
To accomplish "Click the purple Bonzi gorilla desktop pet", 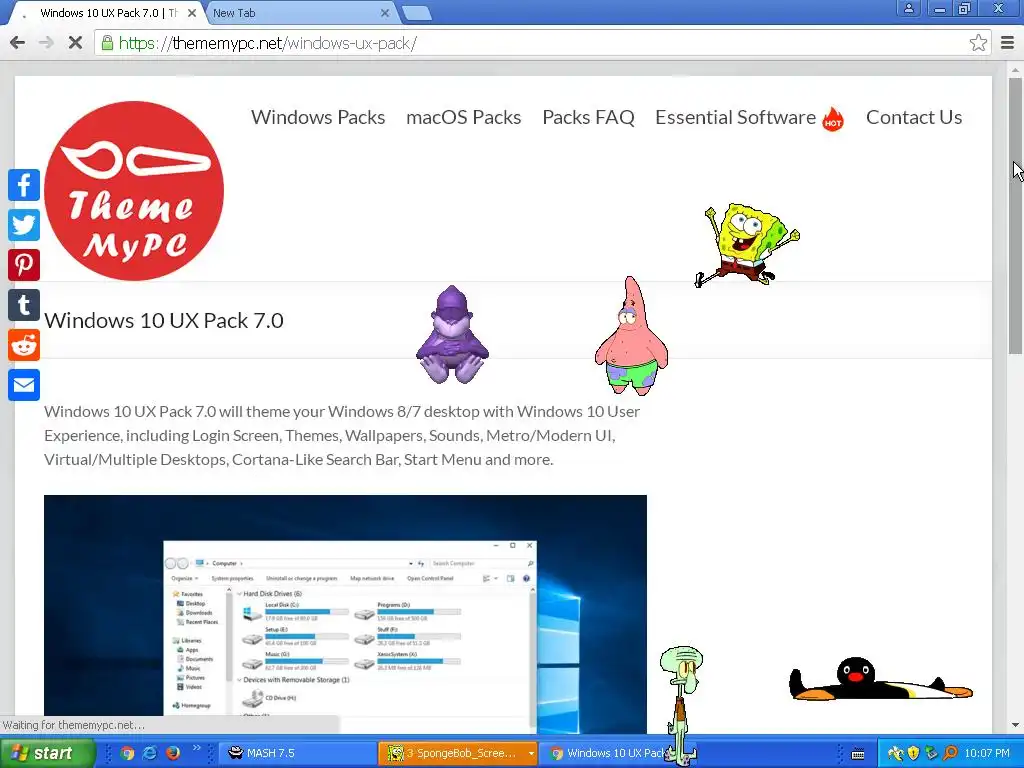I will 452,334.
